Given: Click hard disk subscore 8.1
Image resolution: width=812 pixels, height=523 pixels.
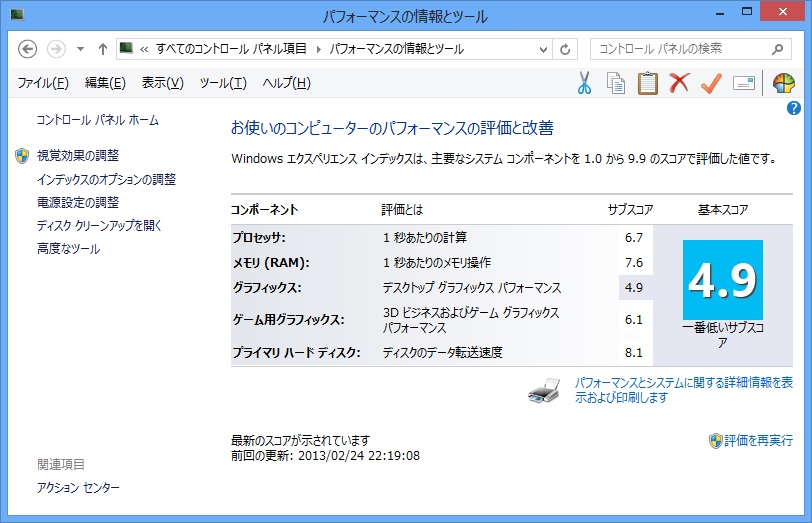Looking at the screenshot, I should click(634, 353).
